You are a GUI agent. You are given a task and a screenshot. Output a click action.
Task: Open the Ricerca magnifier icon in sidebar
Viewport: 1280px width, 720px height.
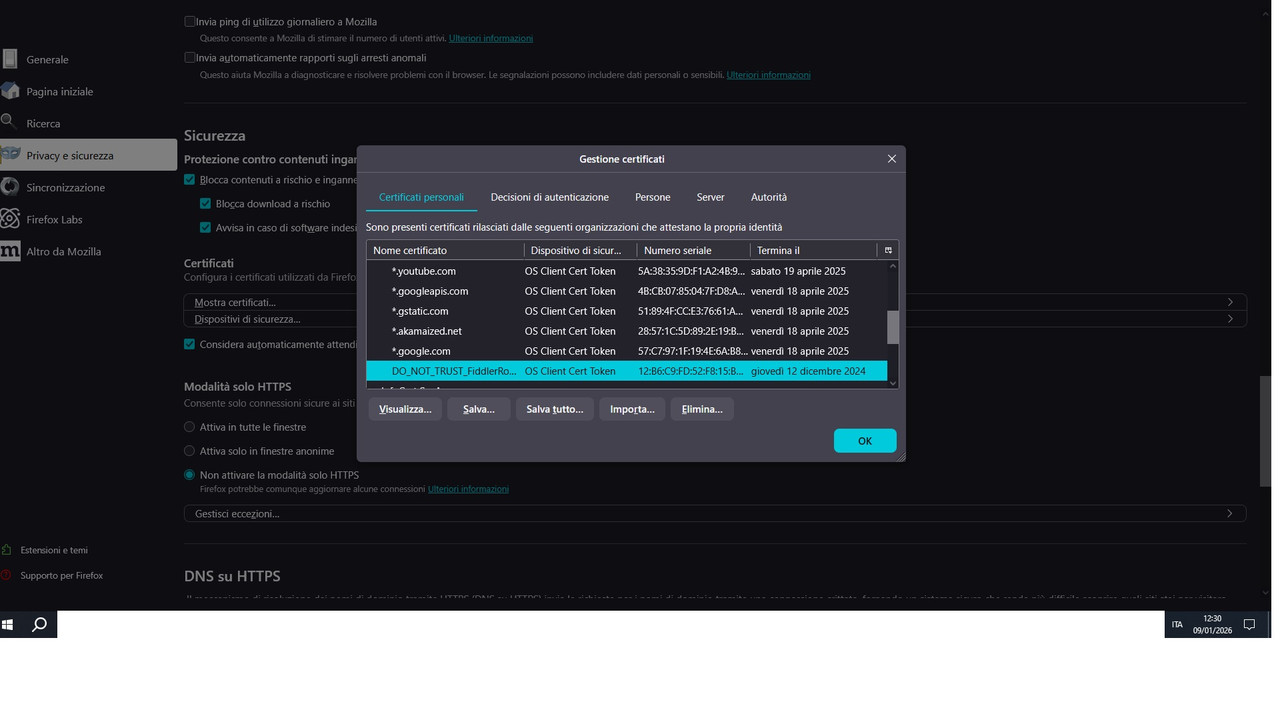coord(8,123)
